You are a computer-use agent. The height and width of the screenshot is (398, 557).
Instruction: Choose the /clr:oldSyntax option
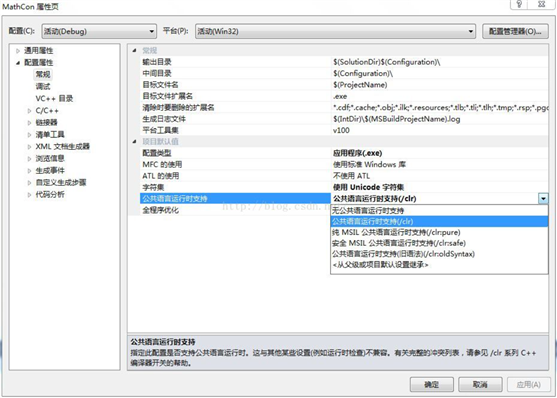coord(439,254)
